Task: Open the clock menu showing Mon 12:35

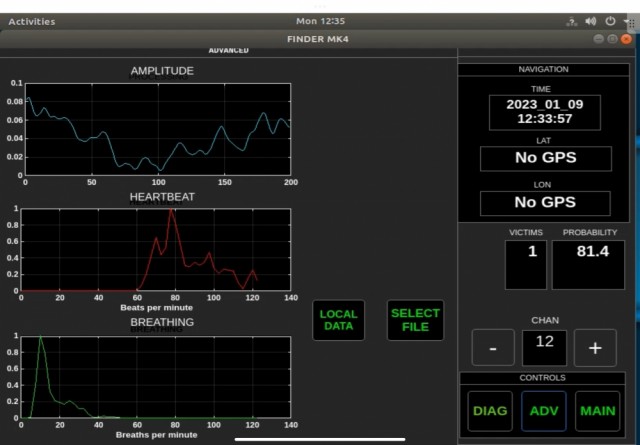Action: 320,21
